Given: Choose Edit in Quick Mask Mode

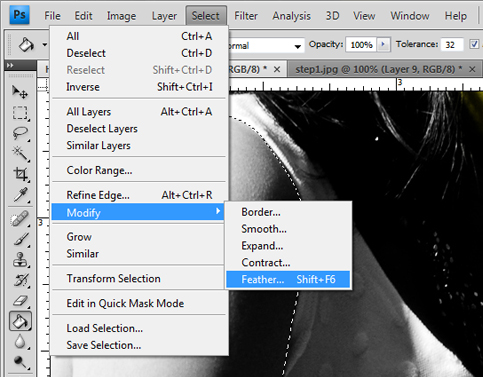Looking at the screenshot, I should tap(139, 303).
